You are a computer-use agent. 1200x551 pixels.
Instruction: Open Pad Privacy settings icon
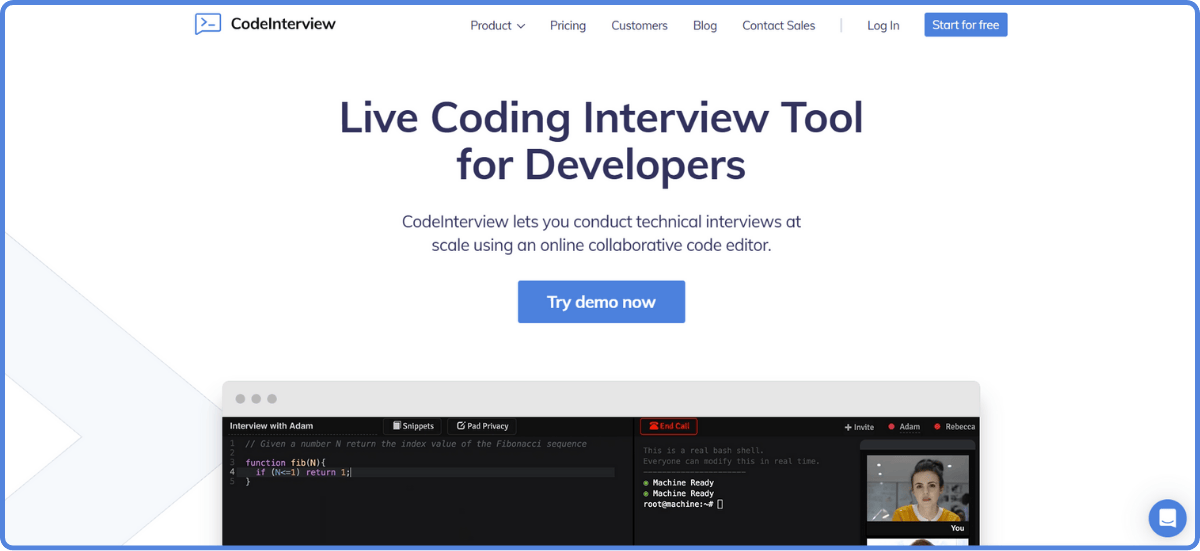point(461,426)
